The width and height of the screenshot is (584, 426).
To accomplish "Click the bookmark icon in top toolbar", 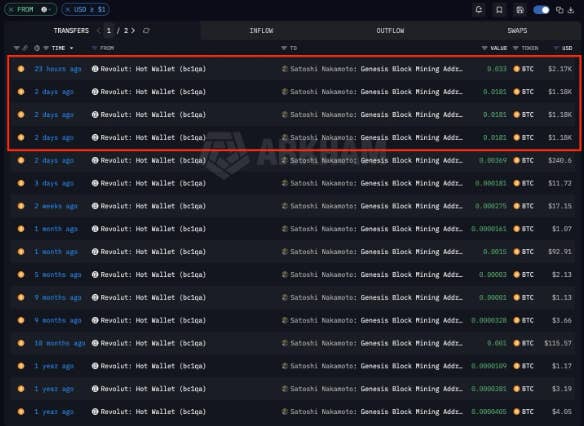I will [499, 10].
